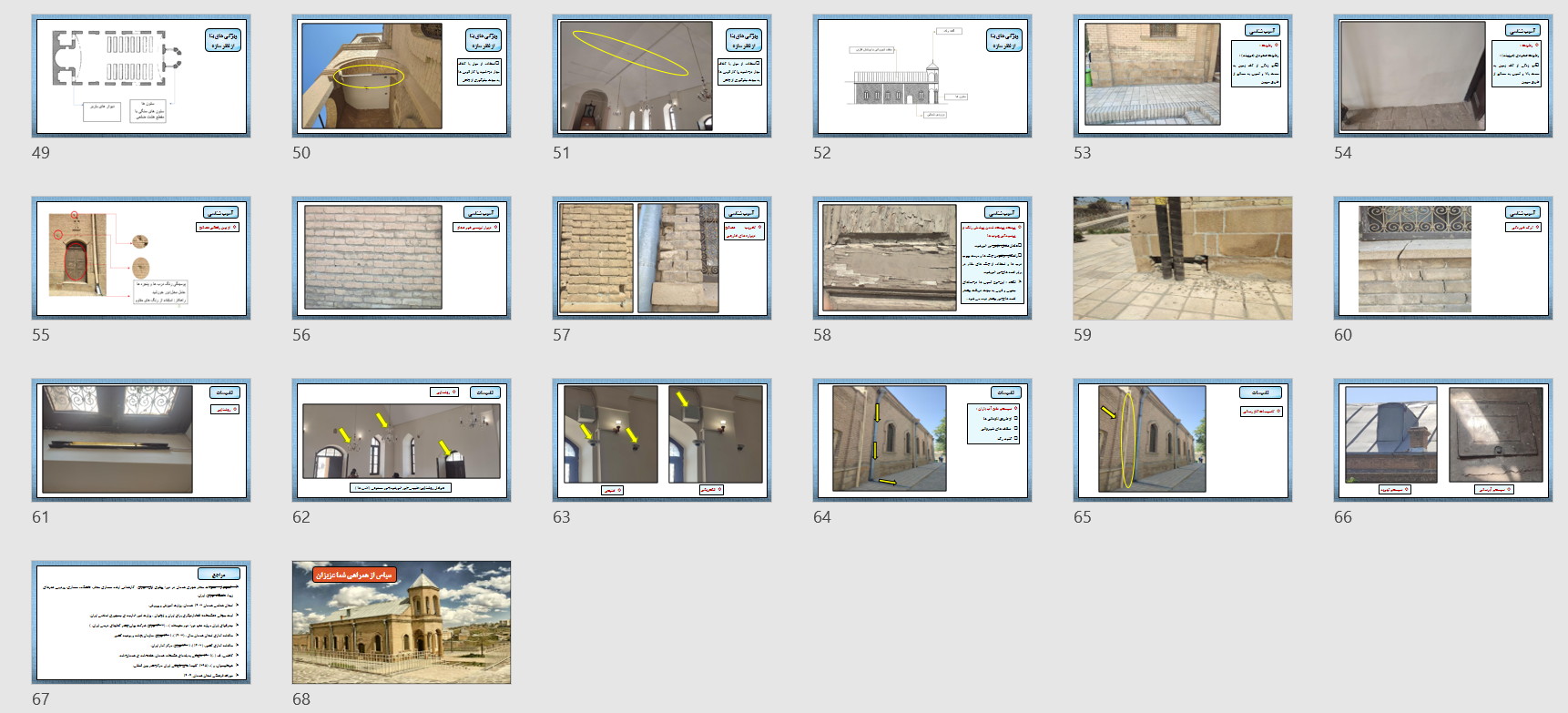Click slide 63 with two interior photos
Viewport: 1568px width, 713px height.
(662, 440)
